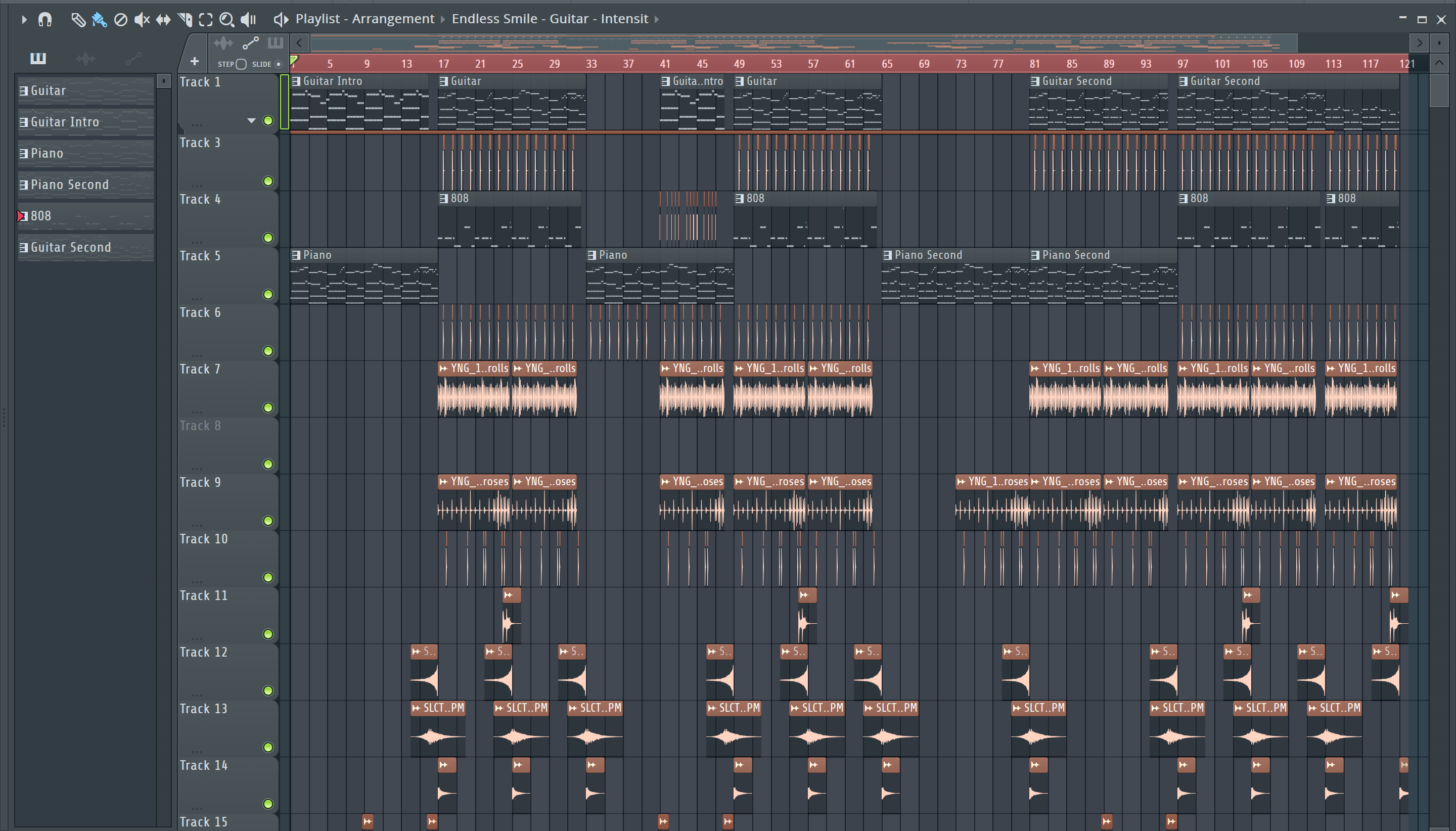Mute Track 5 with its green light
Screen dimensions: 1456x831
[267, 295]
